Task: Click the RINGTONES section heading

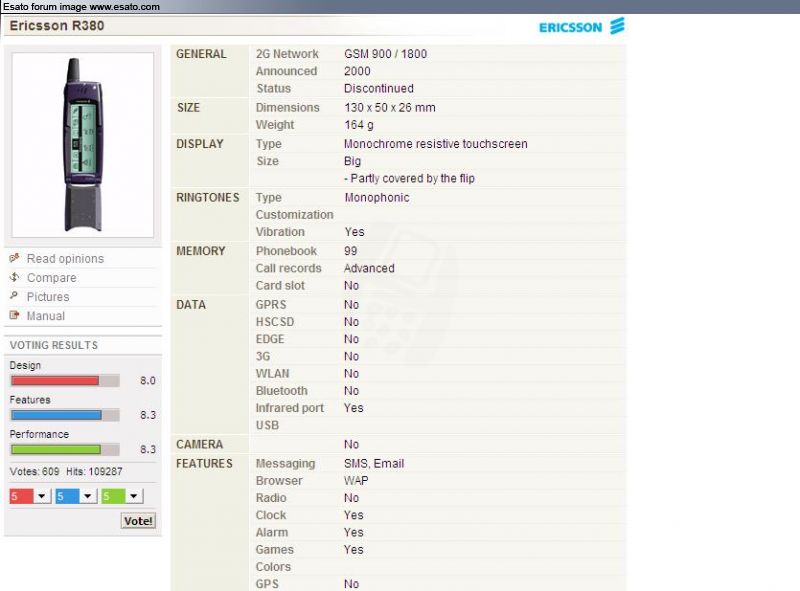Action: pyautogui.click(x=208, y=198)
